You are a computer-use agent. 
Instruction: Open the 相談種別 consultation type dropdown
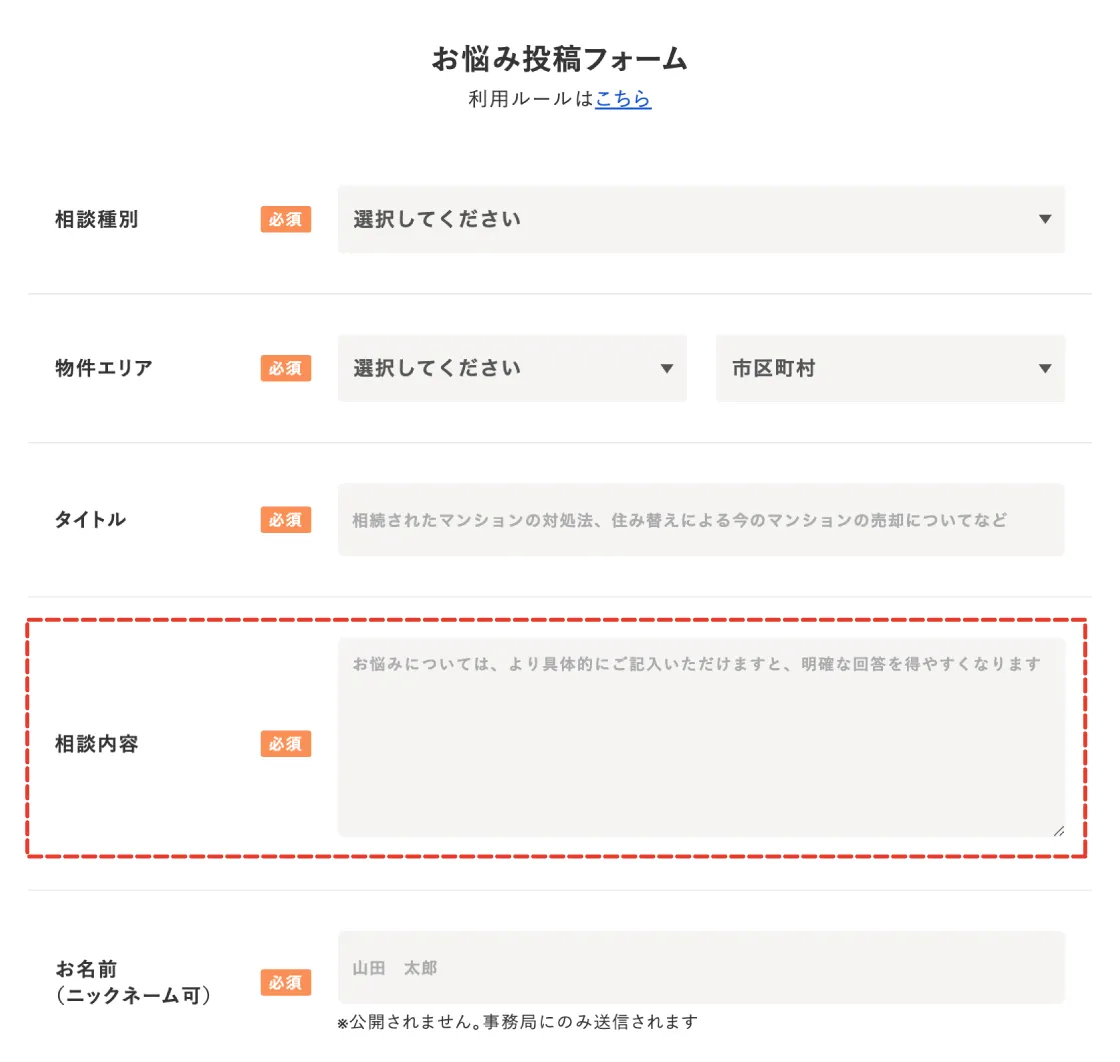click(700, 220)
